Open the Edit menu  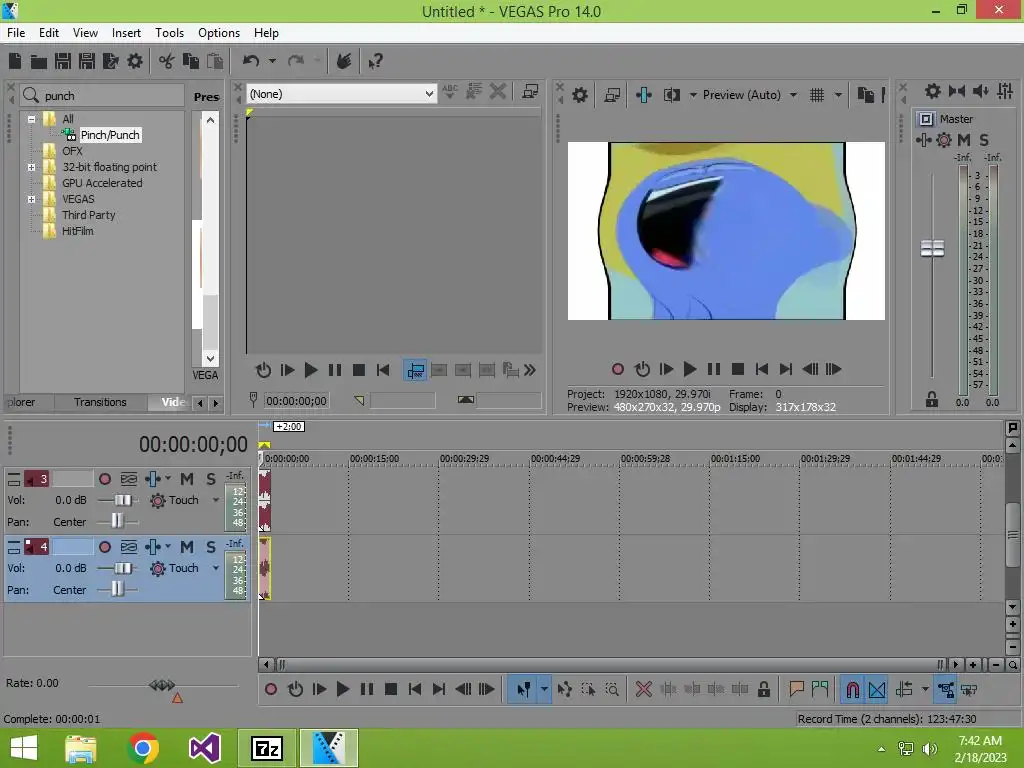[x=48, y=33]
